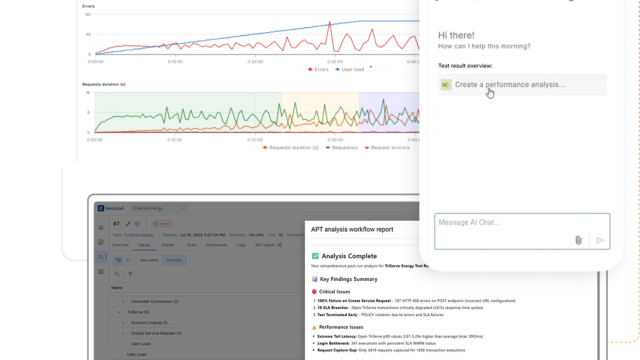Toggle the Counters view button

(x=174, y=260)
